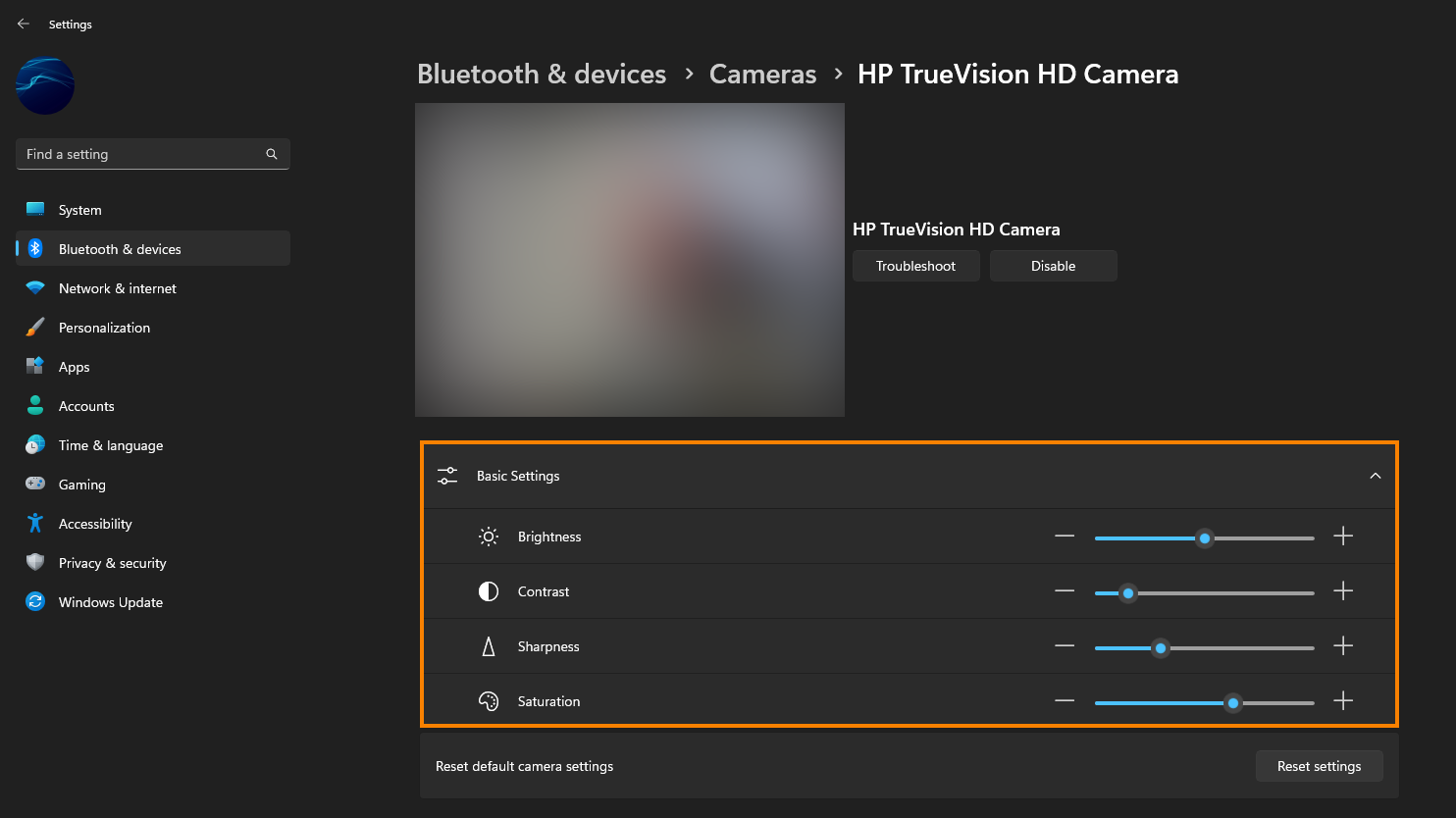Click the camera preview image
1456x818 pixels.
tap(630, 260)
